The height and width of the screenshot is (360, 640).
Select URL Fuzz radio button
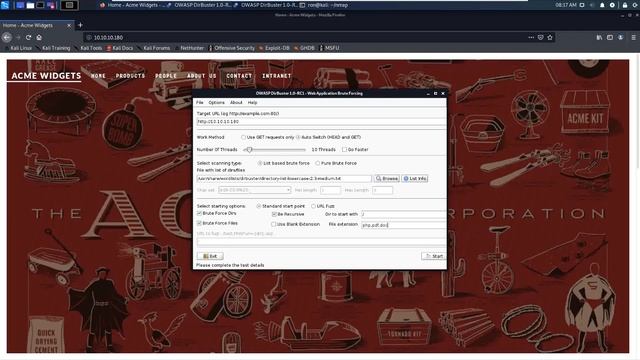pyautogui.click(x=313, y=207)
